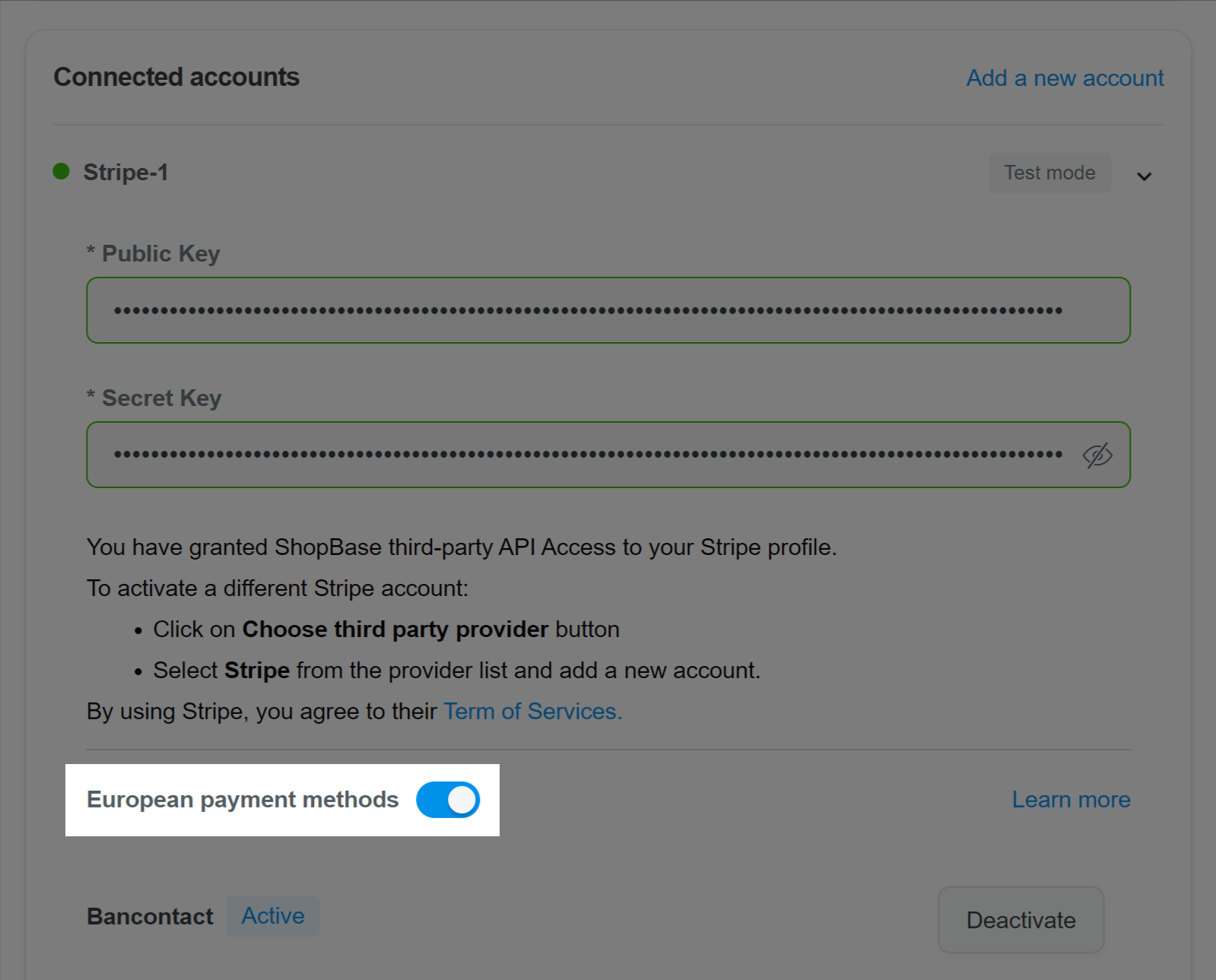Open the Term of Services link
Viewport: 1216px width, 980px height.
click(533, 711)
